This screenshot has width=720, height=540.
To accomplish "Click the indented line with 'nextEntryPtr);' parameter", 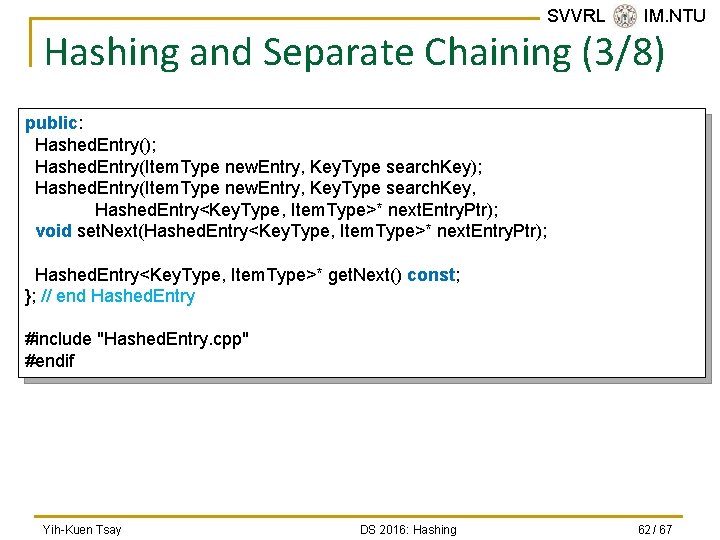I will click(x=296, y=210).
